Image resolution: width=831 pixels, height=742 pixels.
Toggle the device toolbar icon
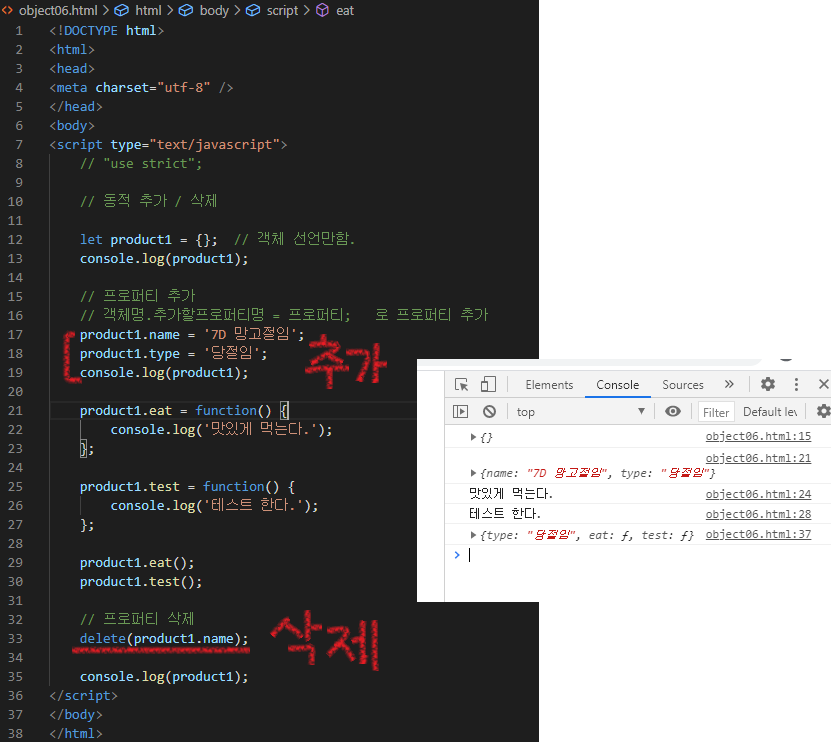click(488, 384)
